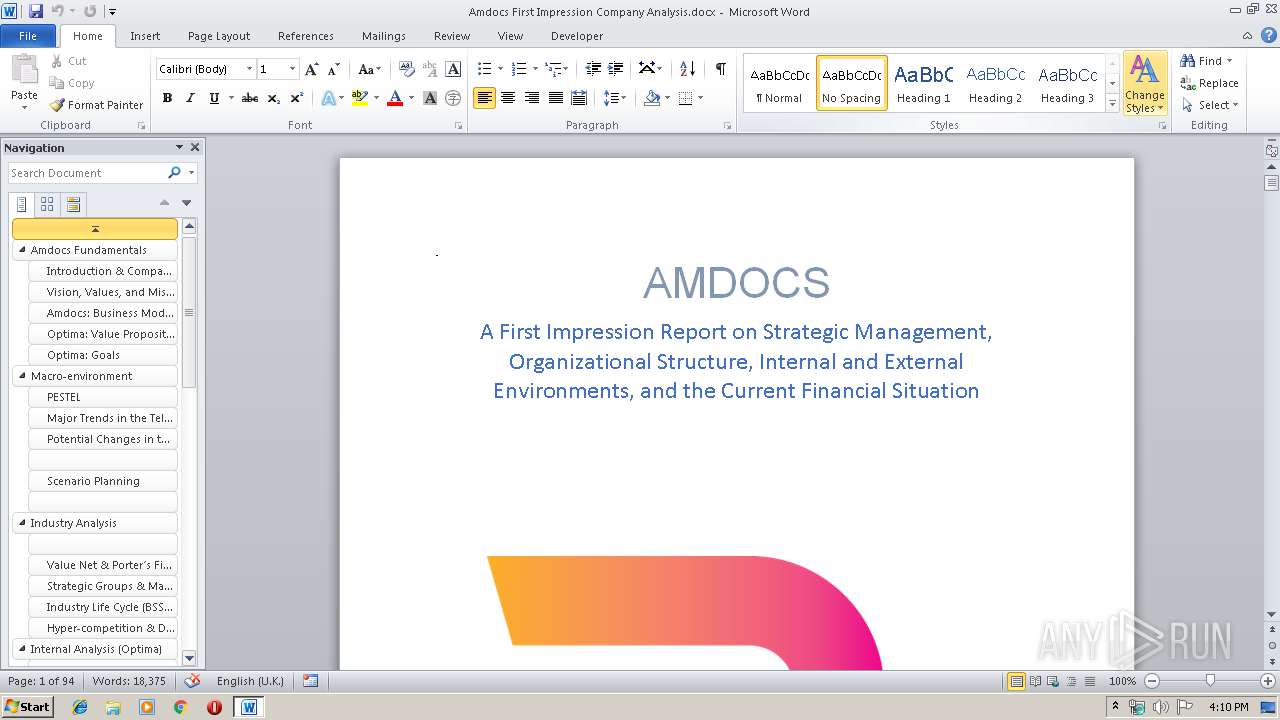Apply the Heading 1 style

pos(924,83)
